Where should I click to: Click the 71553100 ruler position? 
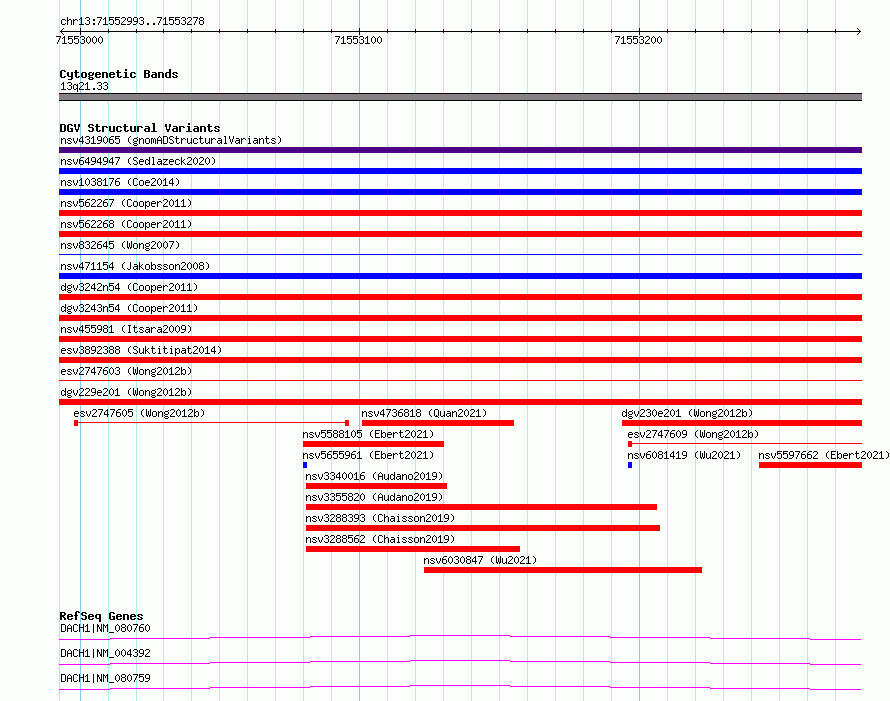pos(358,40)
